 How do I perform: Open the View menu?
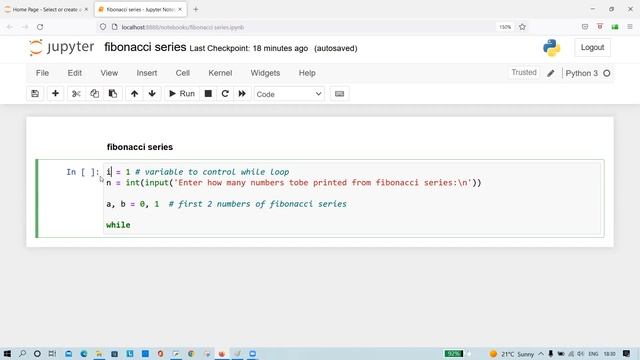point(109,73)
